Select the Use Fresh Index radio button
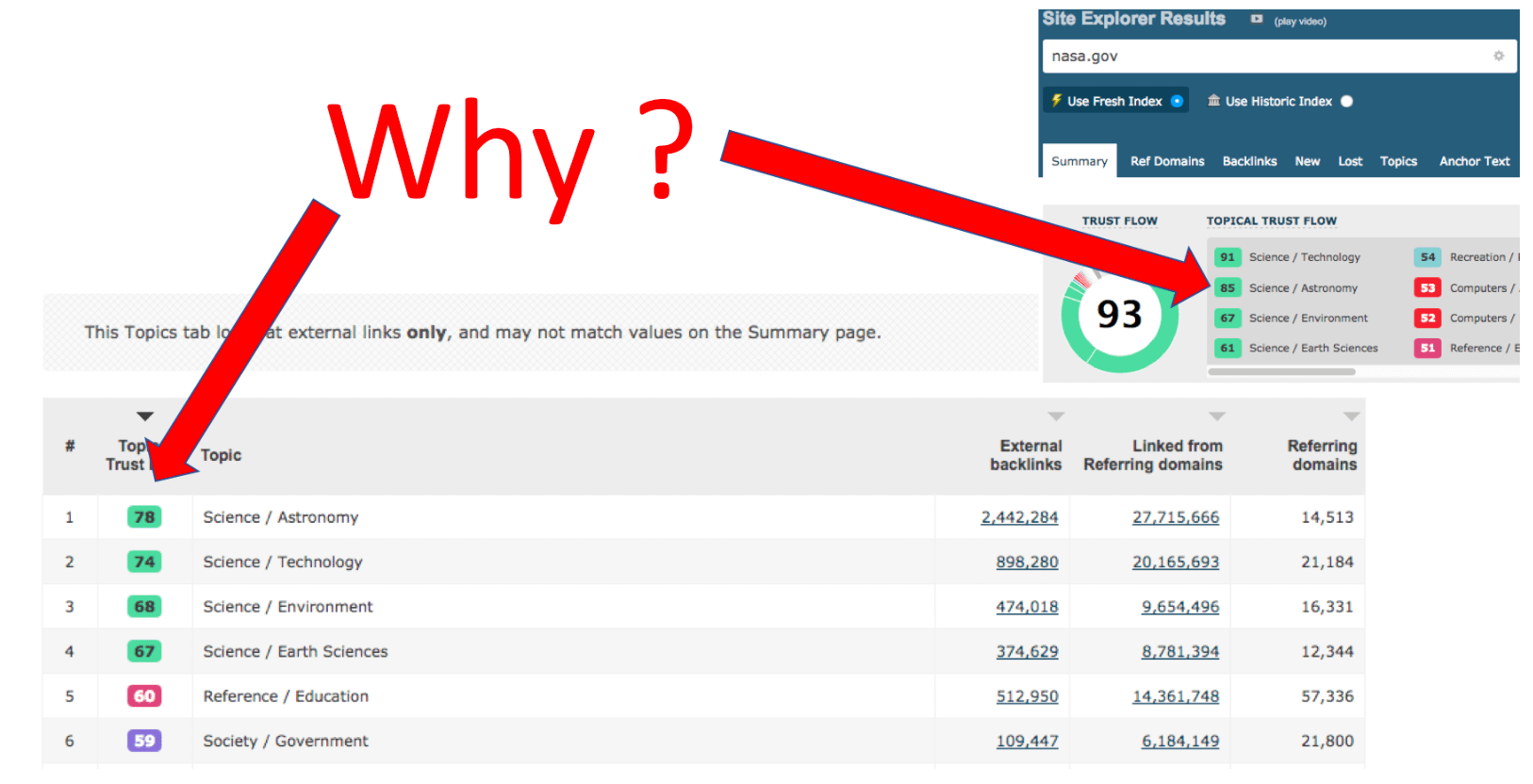Screen dimensions: 1533x784 pos(1177,102)
